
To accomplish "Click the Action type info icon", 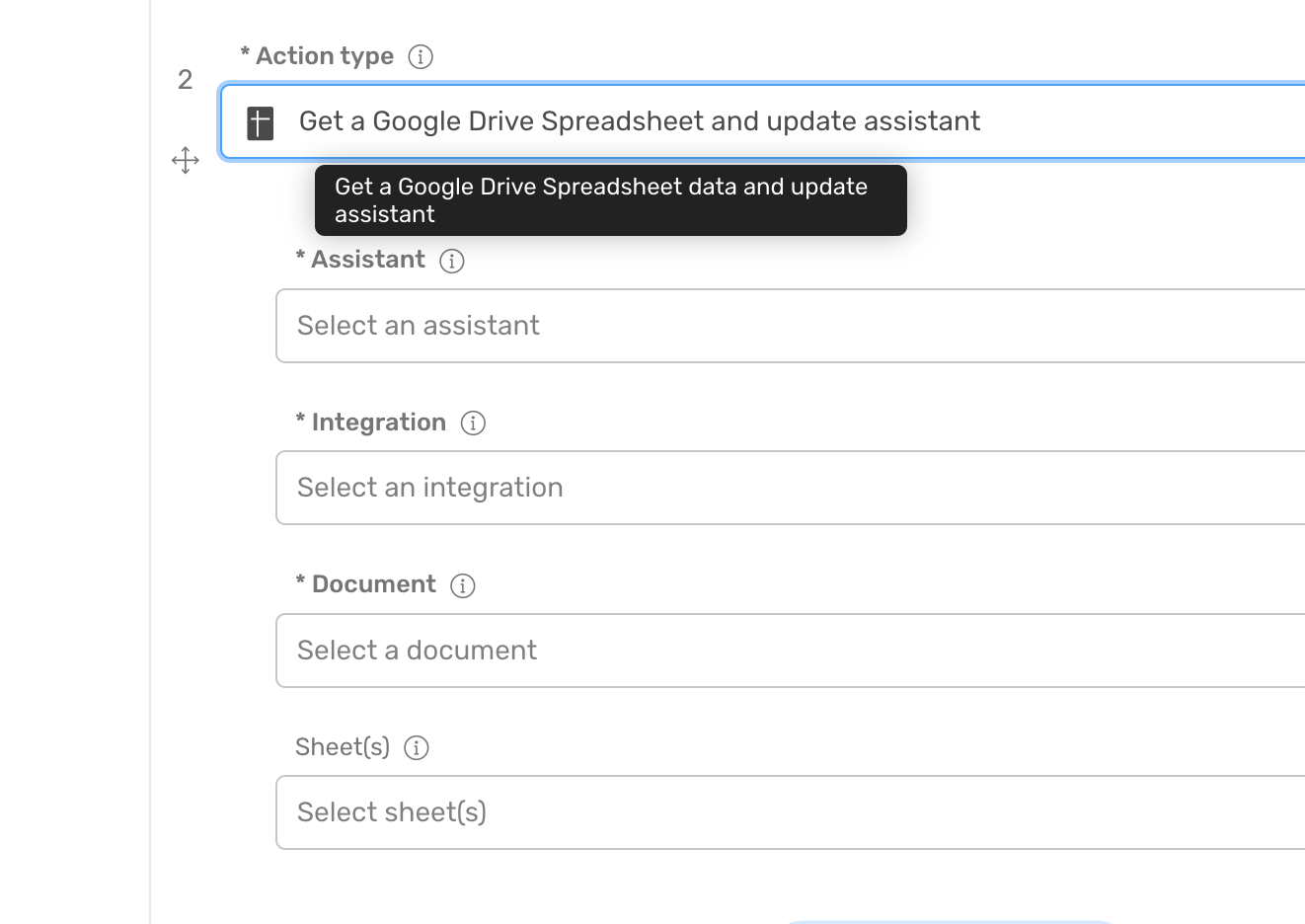I will (x=421, y=57).
